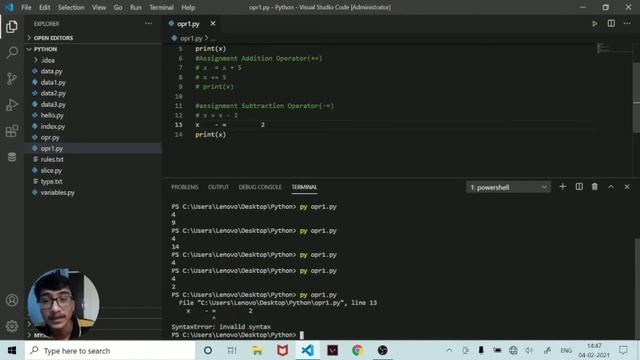Viewport: 640px width, 360px height.
Task: Open editor More Actions ellipsis
Action: pos(627,24)
